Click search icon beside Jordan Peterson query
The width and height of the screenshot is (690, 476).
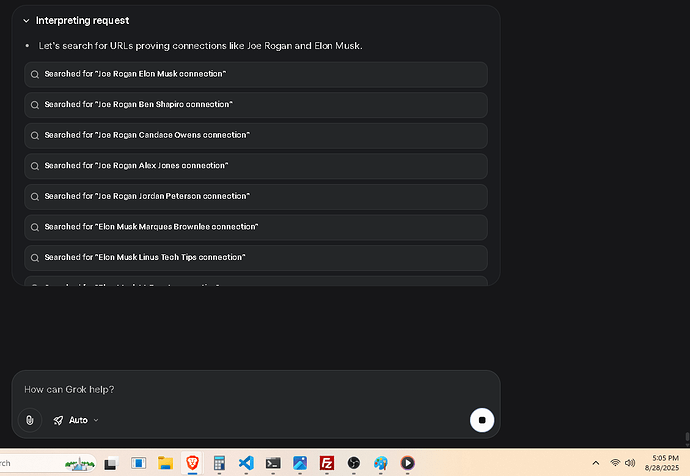35,197
